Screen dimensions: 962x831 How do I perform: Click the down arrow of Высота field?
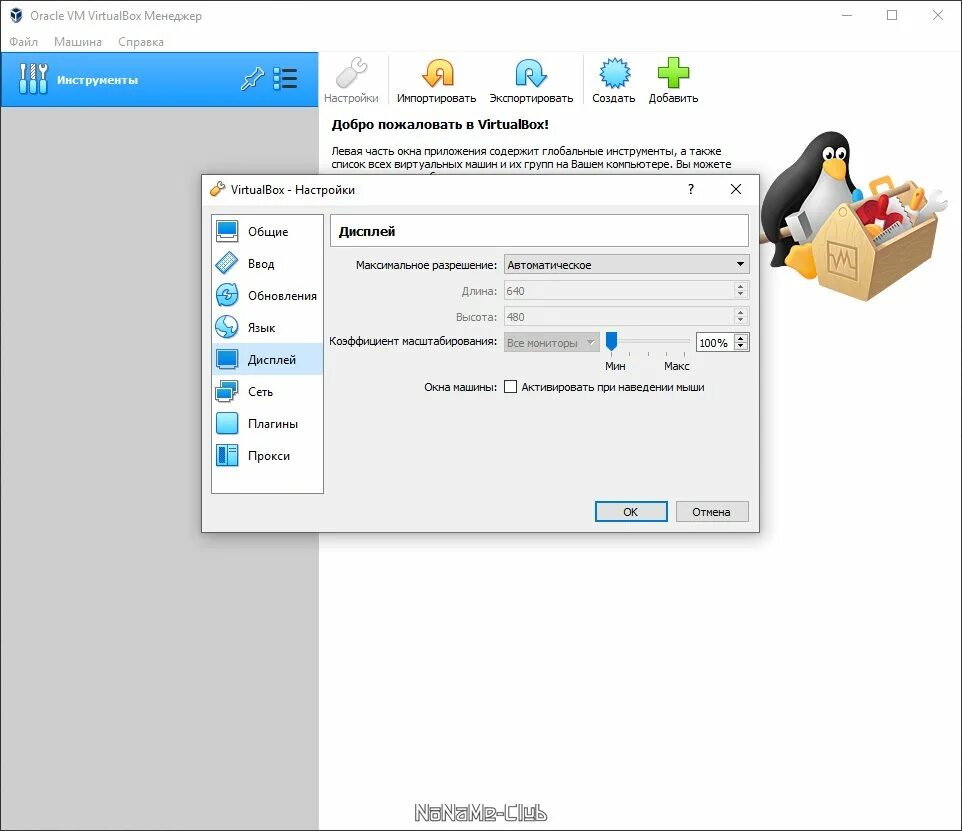tap(741, 321)
